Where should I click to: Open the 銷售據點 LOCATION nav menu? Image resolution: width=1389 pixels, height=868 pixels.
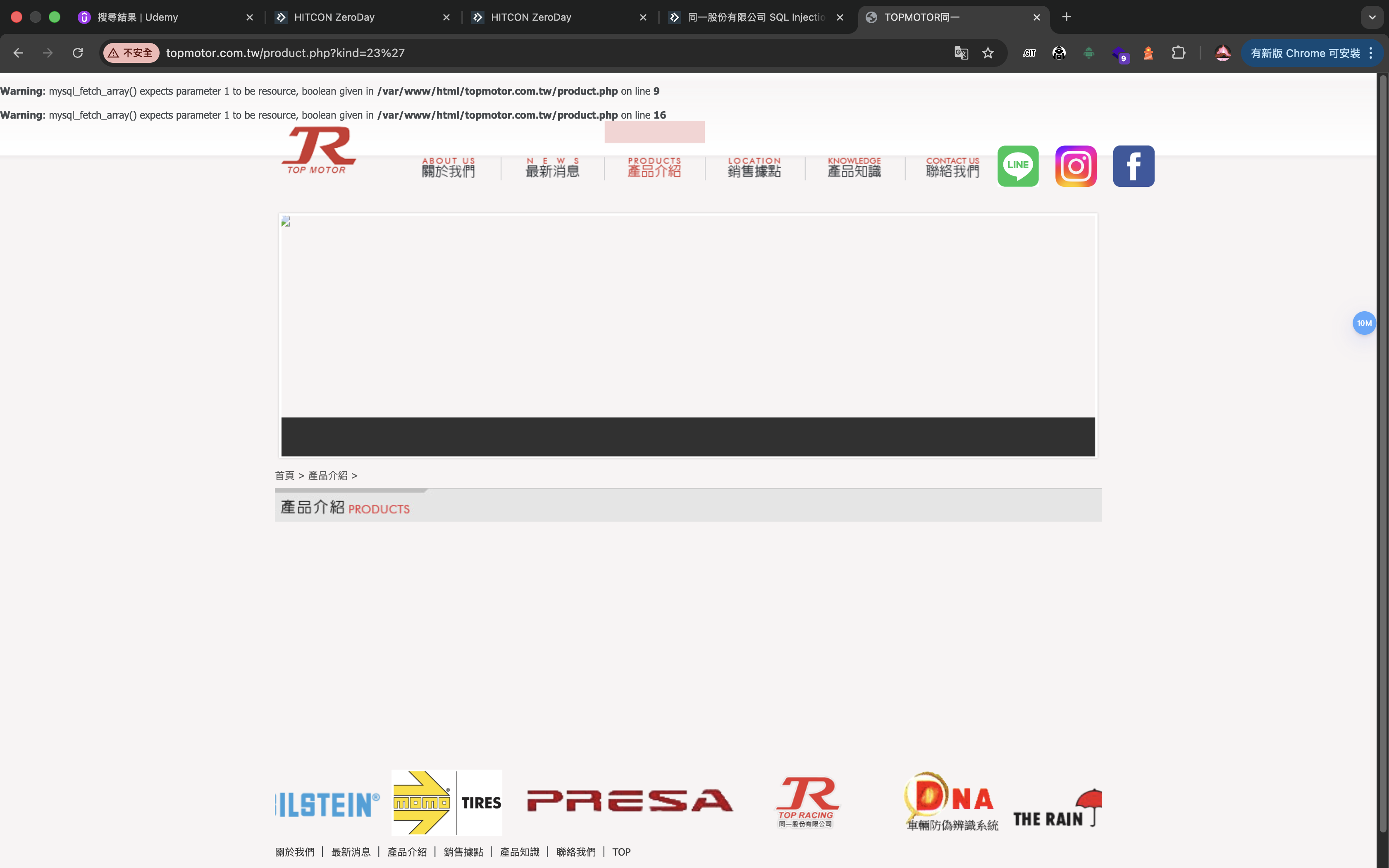click(754, 168)
